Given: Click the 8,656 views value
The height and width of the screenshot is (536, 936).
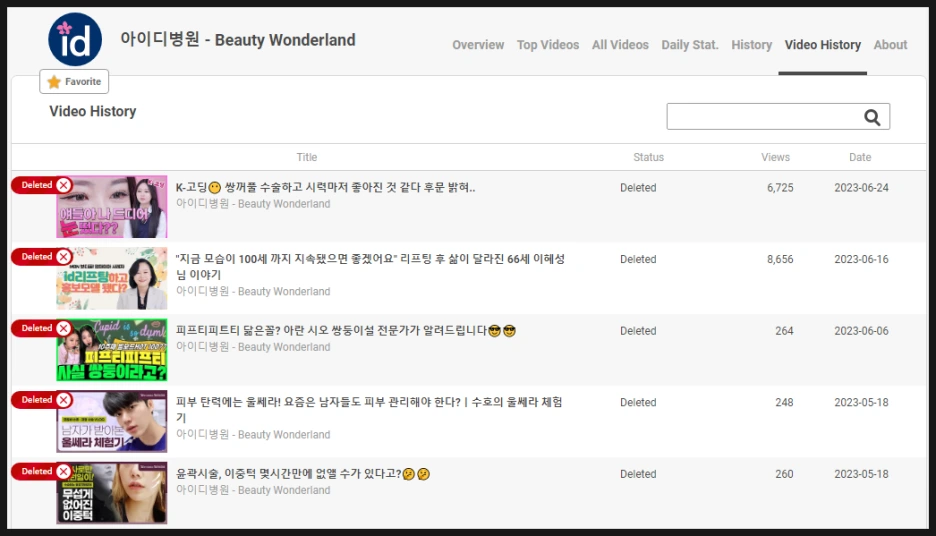Looking at the screenshot, I should coord(780,259).
